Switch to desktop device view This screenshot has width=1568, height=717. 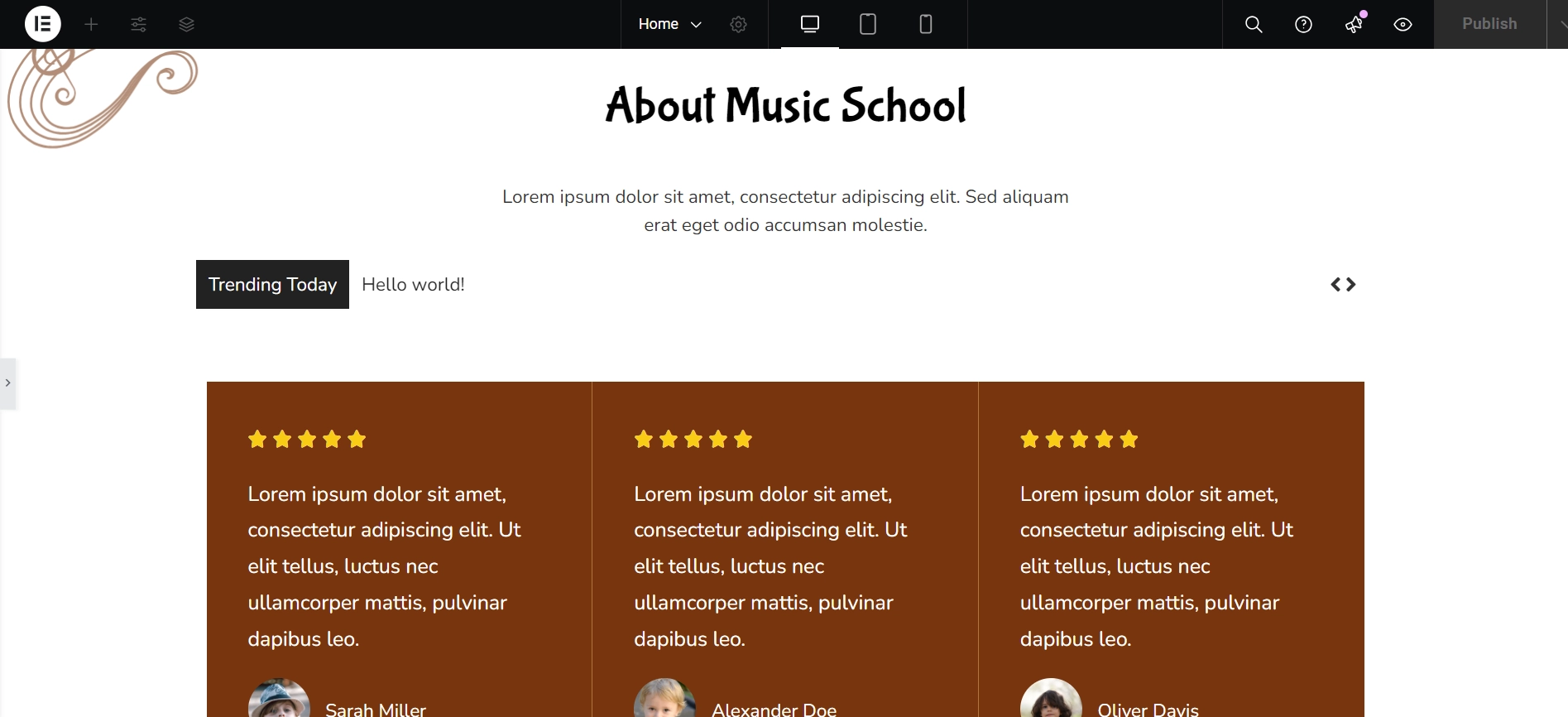tap(810, 24)
